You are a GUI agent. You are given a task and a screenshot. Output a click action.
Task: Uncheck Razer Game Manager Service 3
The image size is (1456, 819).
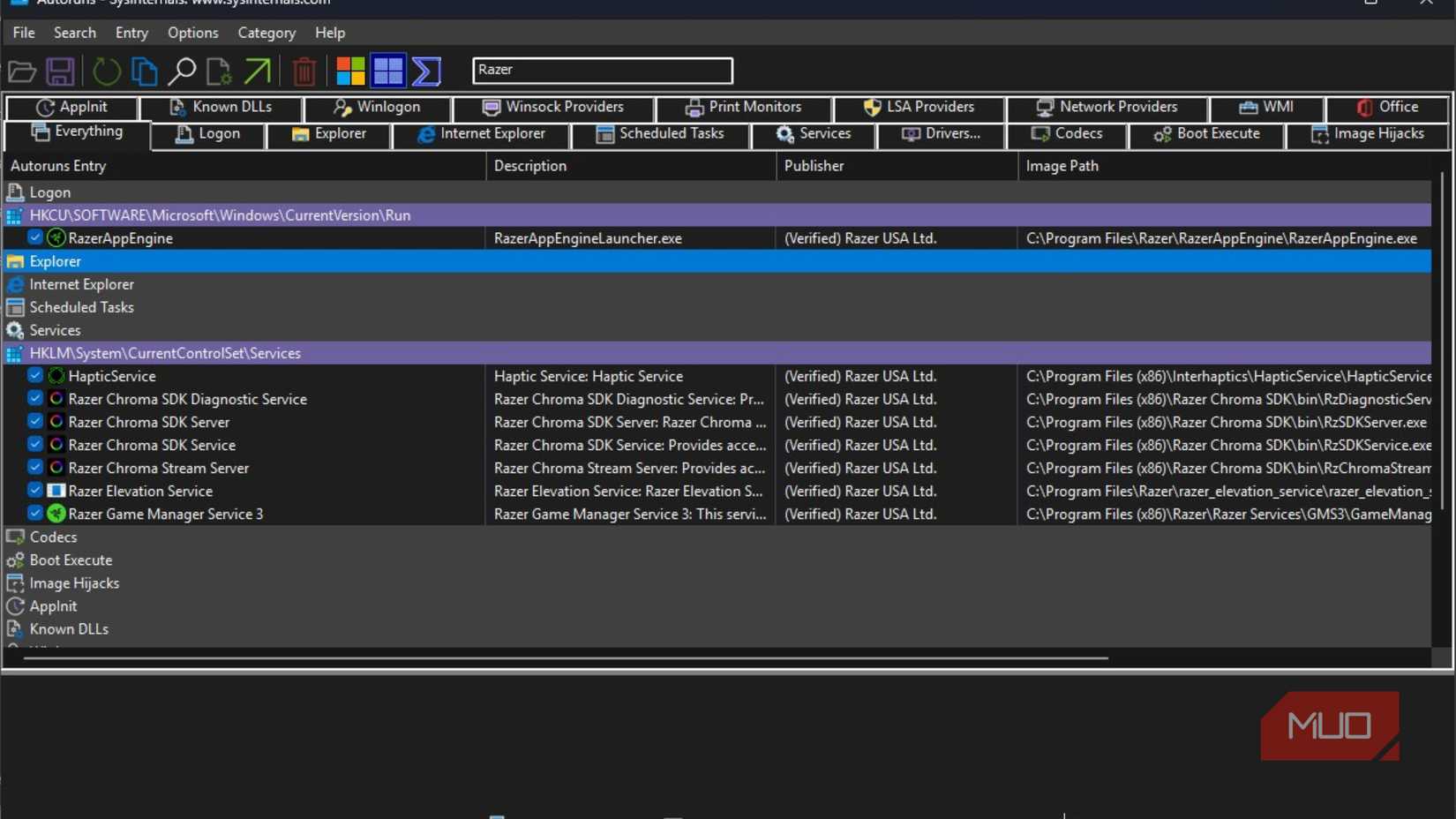[x=35, y=513]
